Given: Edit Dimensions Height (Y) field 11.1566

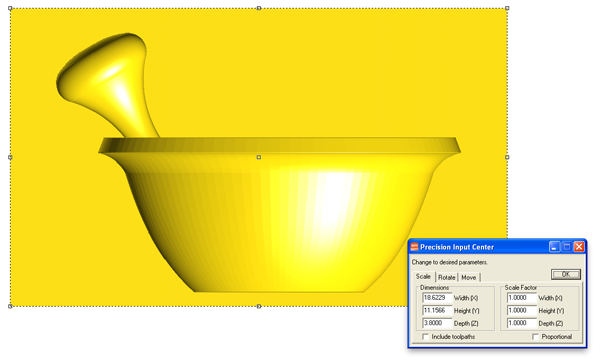Looking at the screenshot, I should coord(437,310).
